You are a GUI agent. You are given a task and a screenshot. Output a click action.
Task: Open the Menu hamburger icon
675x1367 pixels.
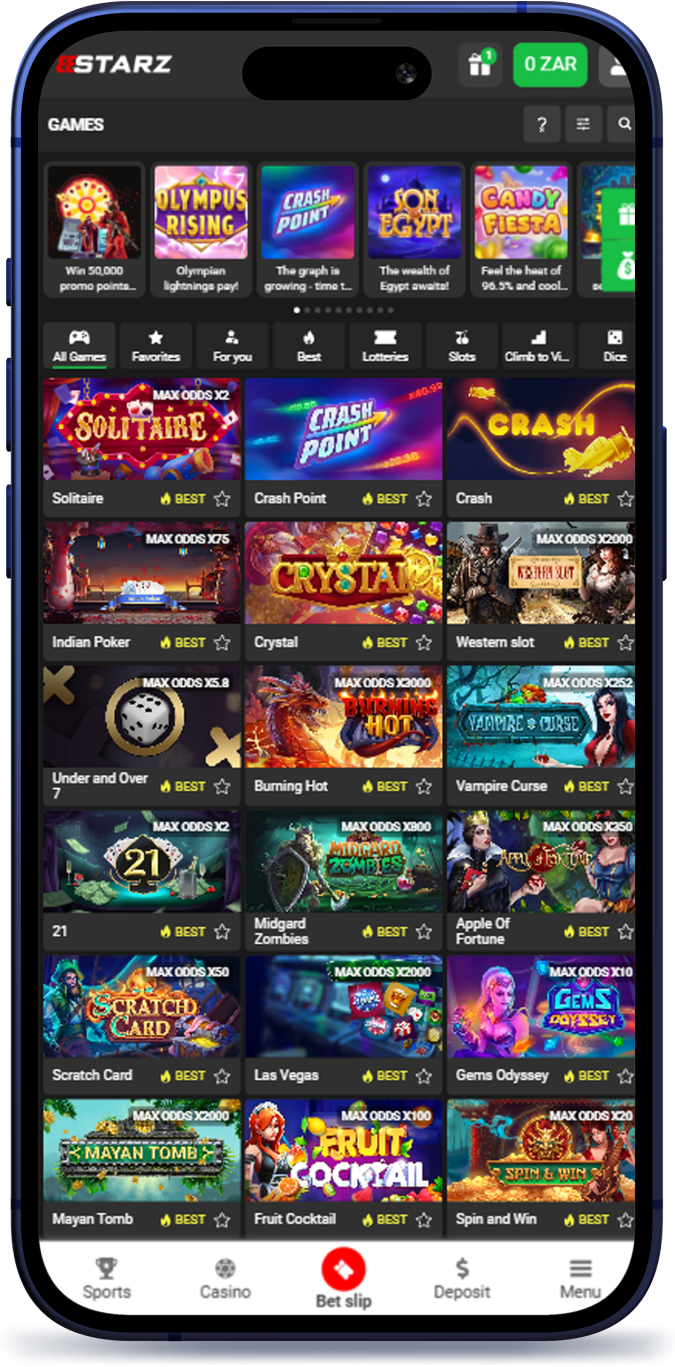(580, 1269)
